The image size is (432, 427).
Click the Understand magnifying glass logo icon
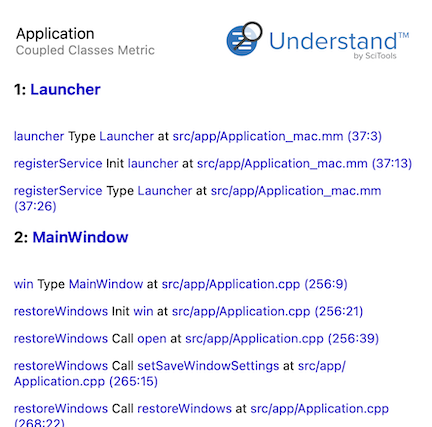pyautogui.click(x=244, y=39)
